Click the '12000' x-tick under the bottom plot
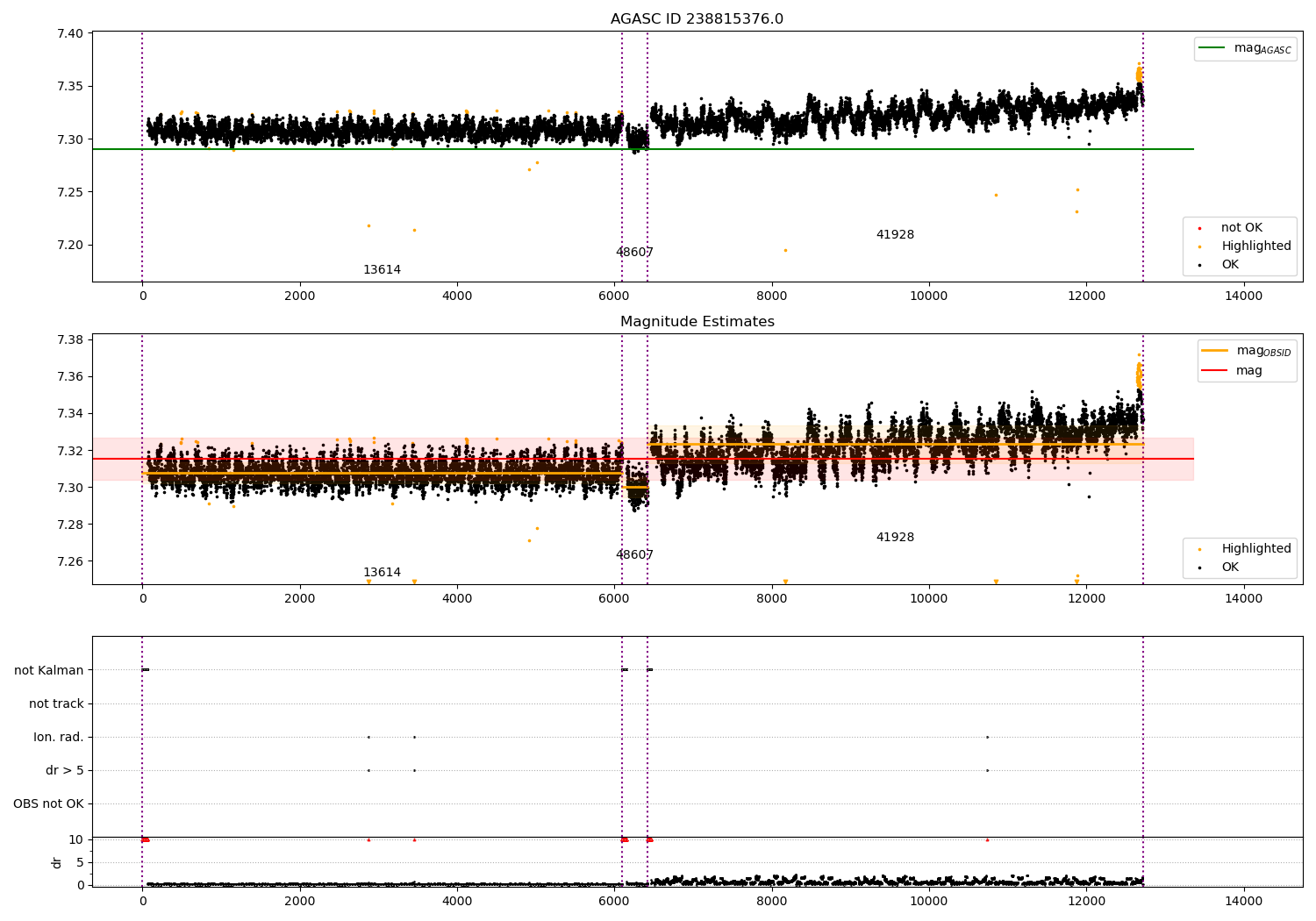 (1086, 901)
